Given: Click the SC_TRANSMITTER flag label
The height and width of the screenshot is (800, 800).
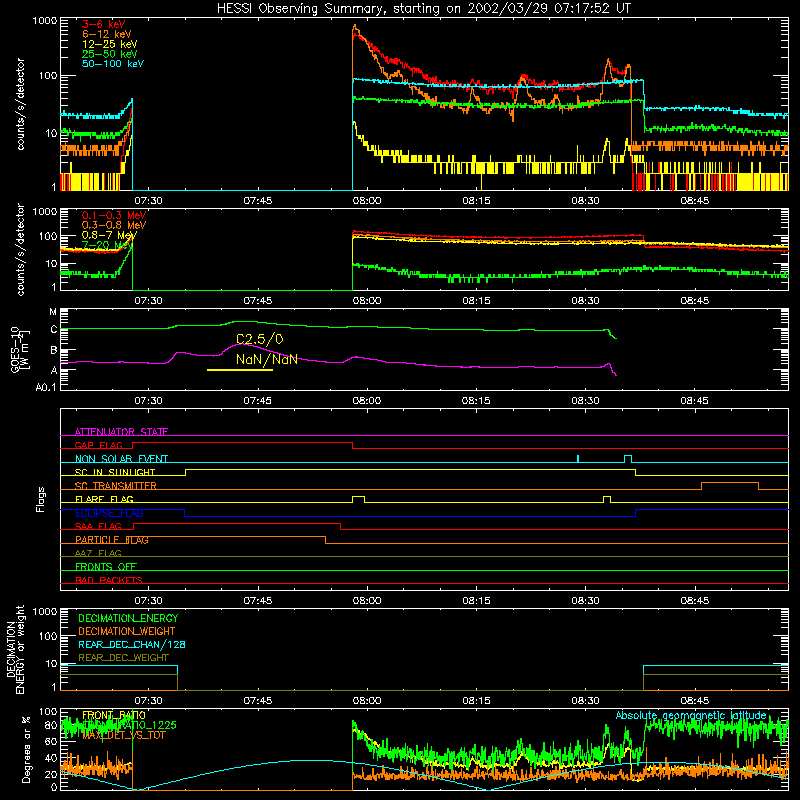Looking at the screenshot, I should pyautogui.click(x=116, y=486).
